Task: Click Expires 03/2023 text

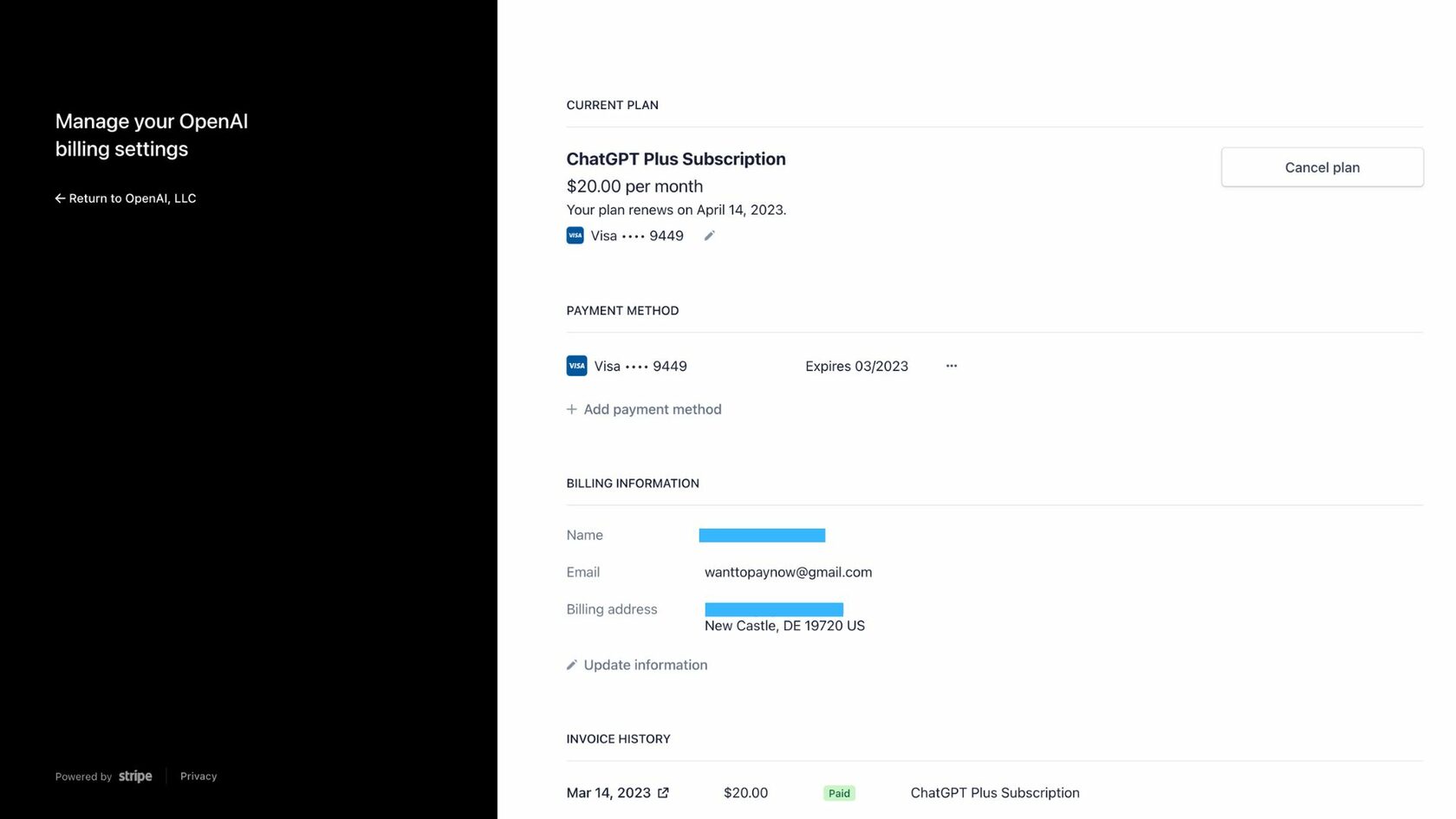Action: coord(856,366)
